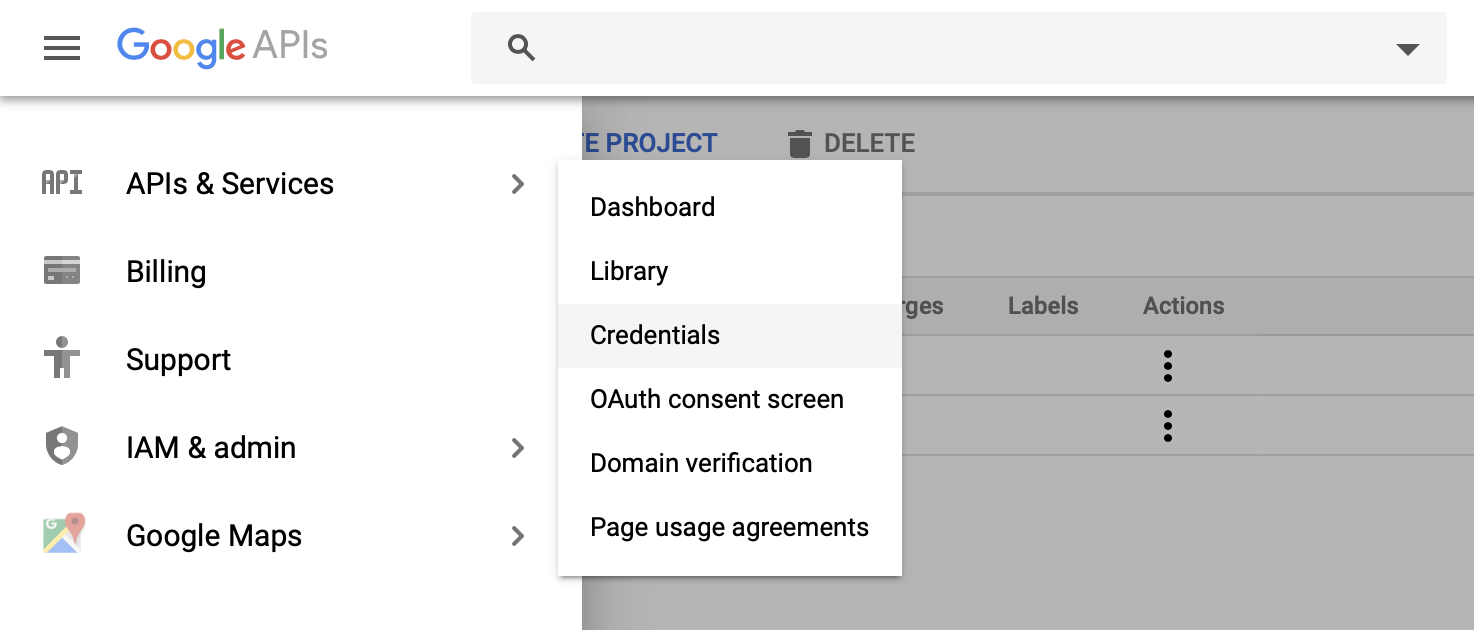
Task: Select Dashboard from the submenu
Action: 730,207
